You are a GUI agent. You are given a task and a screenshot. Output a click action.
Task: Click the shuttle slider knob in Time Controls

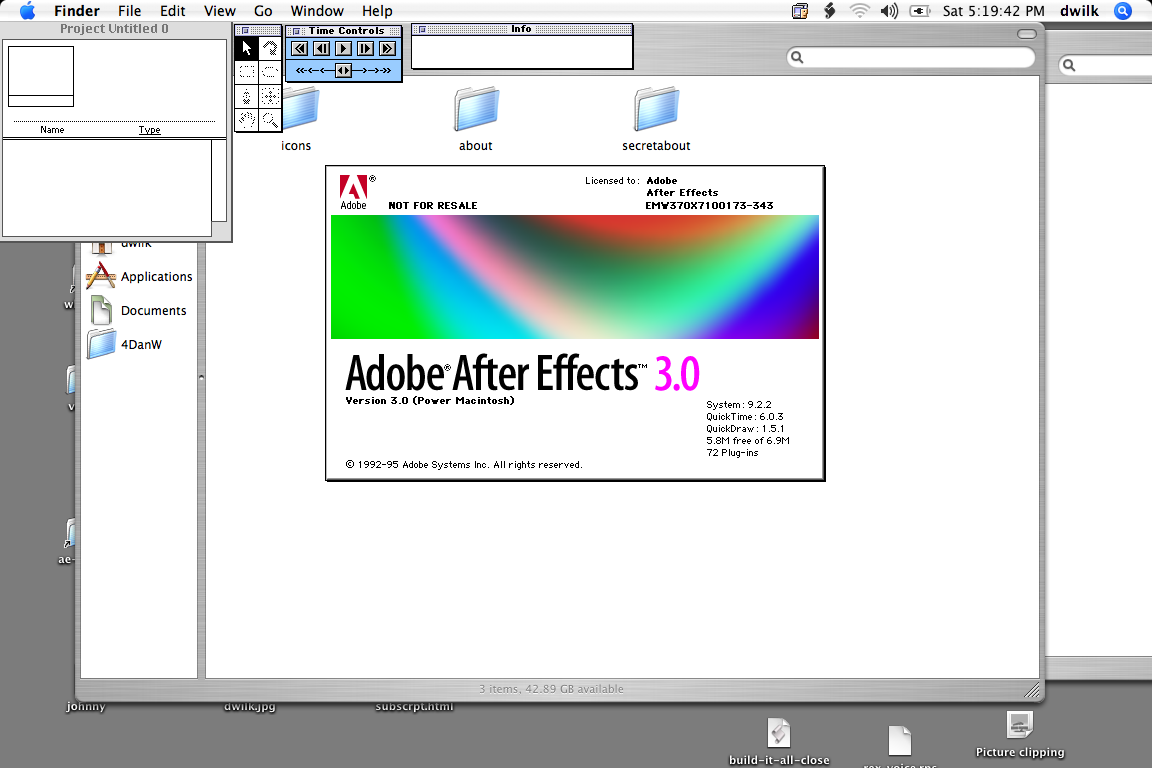coord(343,71)
